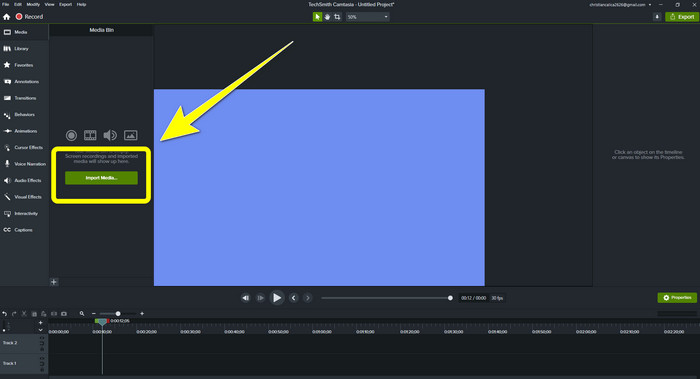Open the Cursor Effects tab
700x379 pixels.
(24, 148)
